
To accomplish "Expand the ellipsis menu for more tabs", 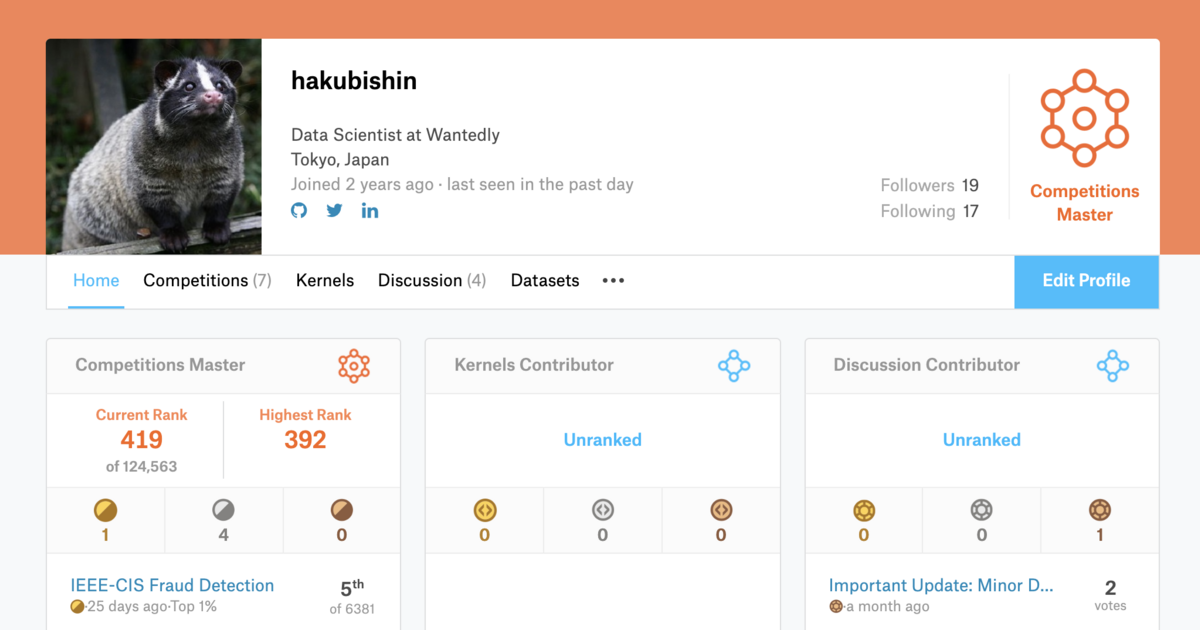I will tap(612, 281).
